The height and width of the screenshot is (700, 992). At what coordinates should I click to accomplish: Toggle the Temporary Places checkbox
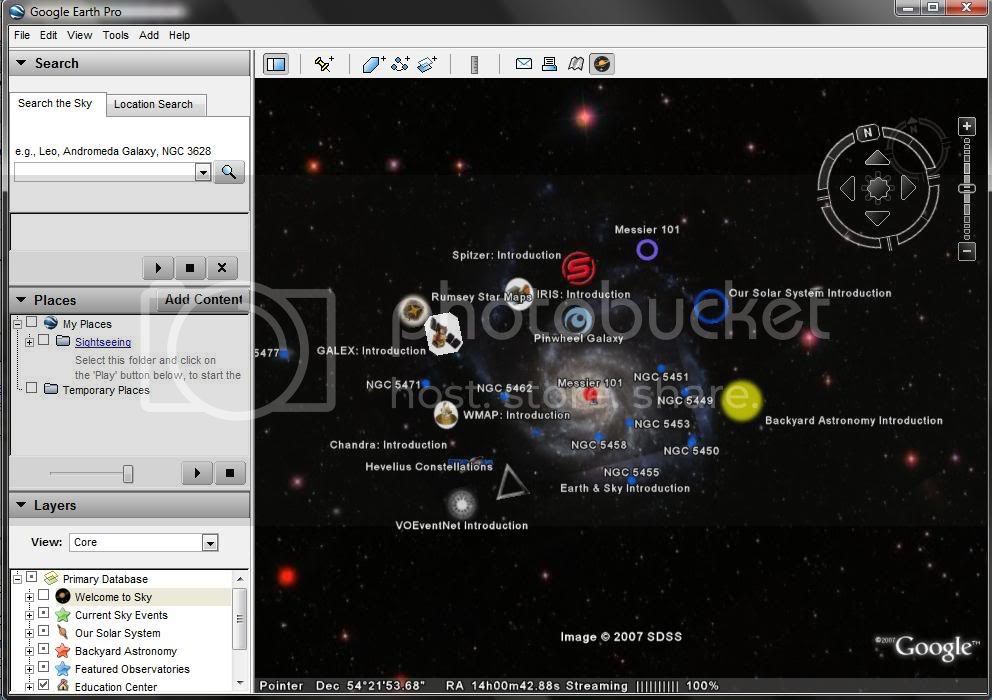click(32, 388)
